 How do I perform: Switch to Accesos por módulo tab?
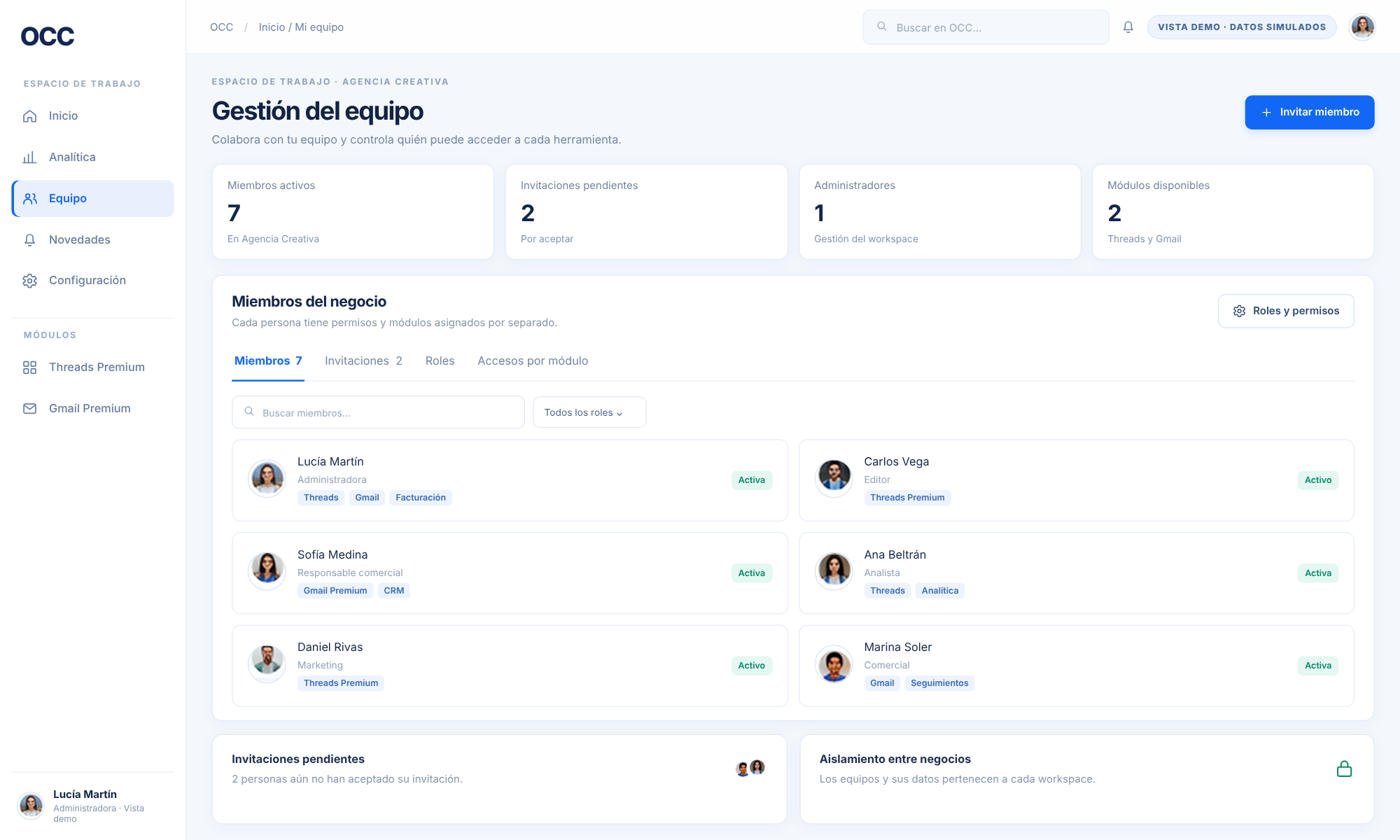pos(533,361)
